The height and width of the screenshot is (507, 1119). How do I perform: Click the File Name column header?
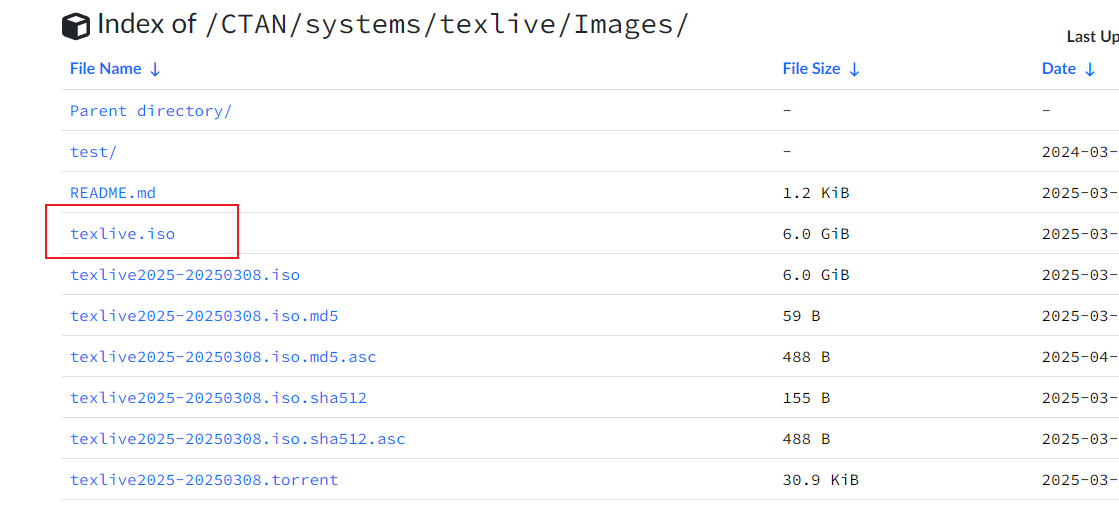click(x=105, y=69)
